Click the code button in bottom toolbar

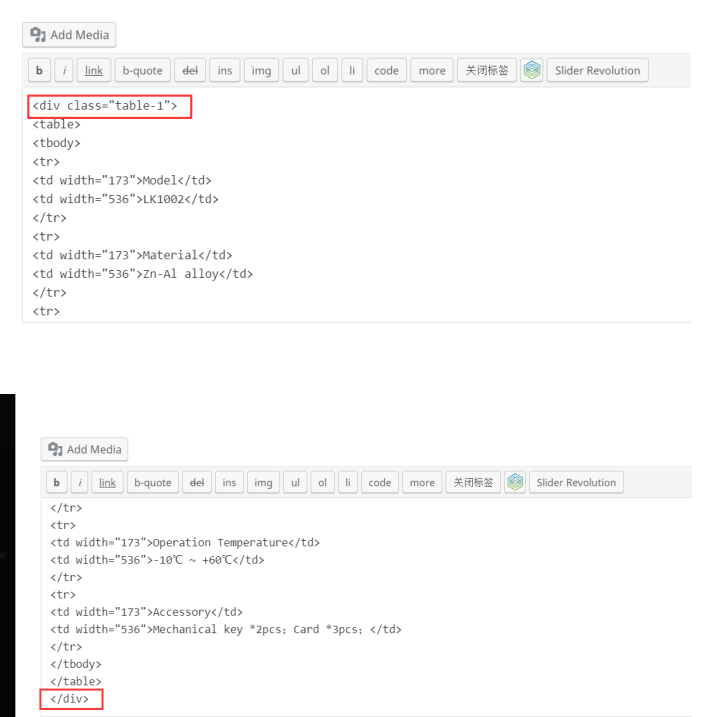379,483
